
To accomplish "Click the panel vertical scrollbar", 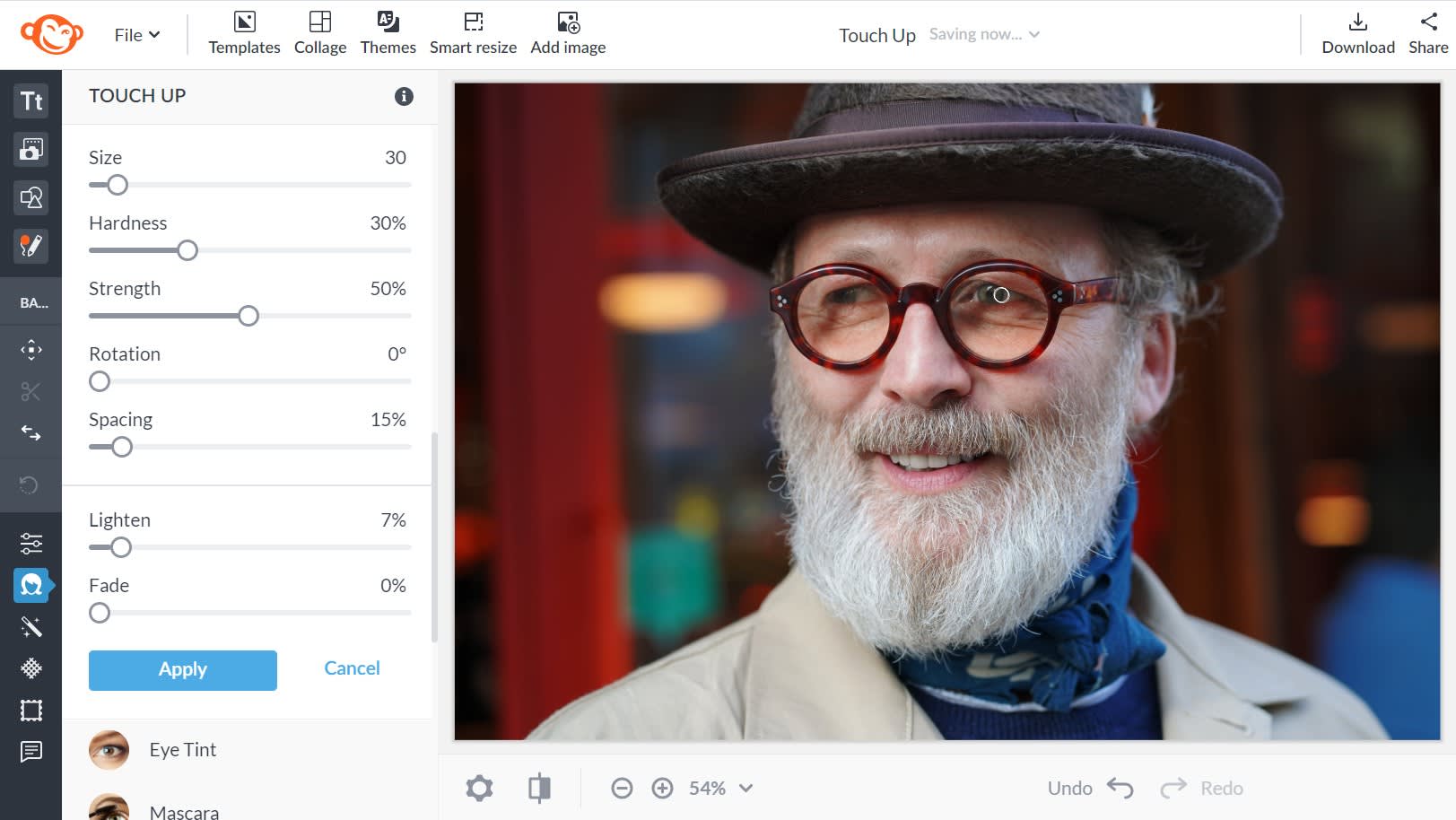I will pos(434,538).
